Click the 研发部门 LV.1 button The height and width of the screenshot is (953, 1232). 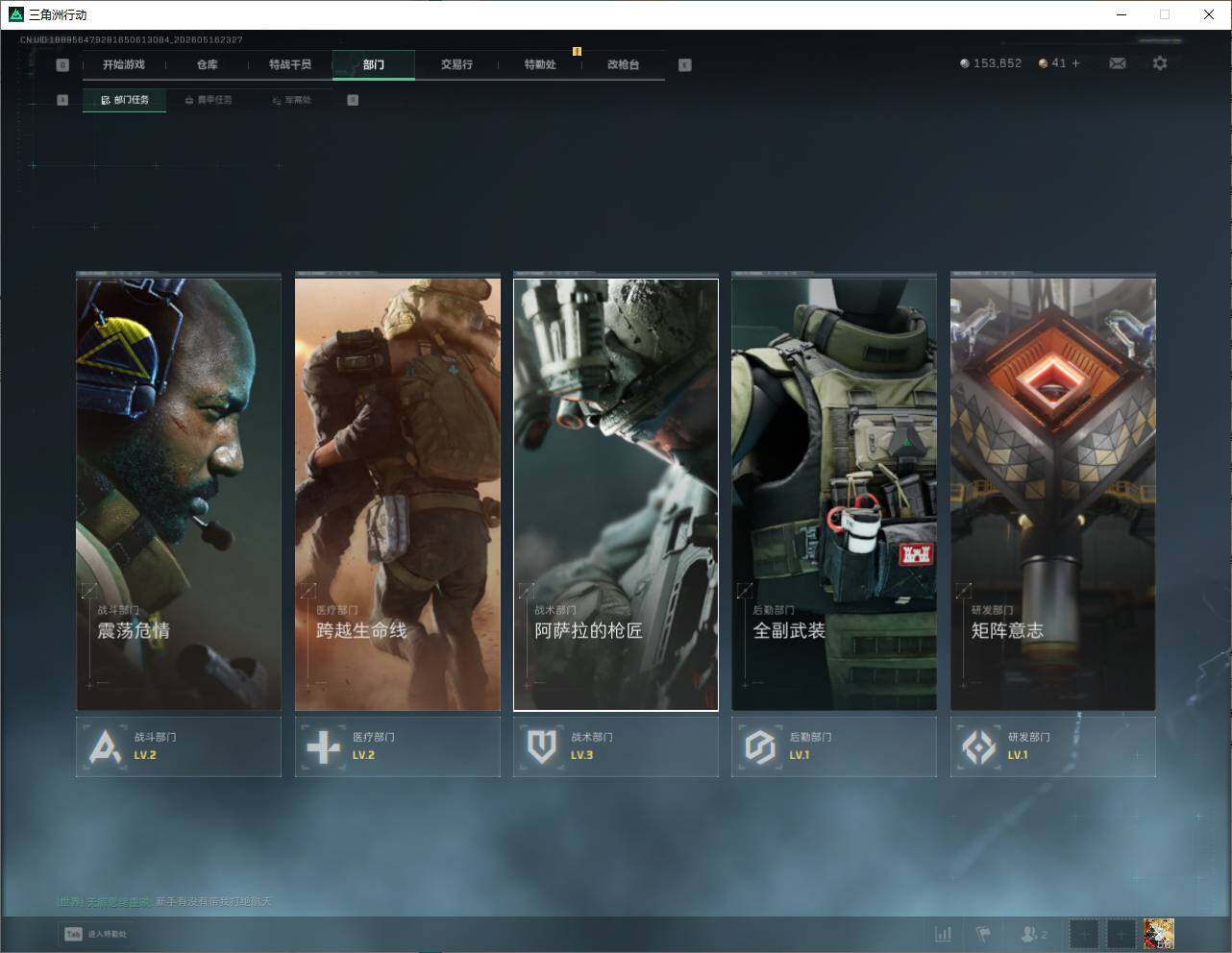click(1053, 746)
